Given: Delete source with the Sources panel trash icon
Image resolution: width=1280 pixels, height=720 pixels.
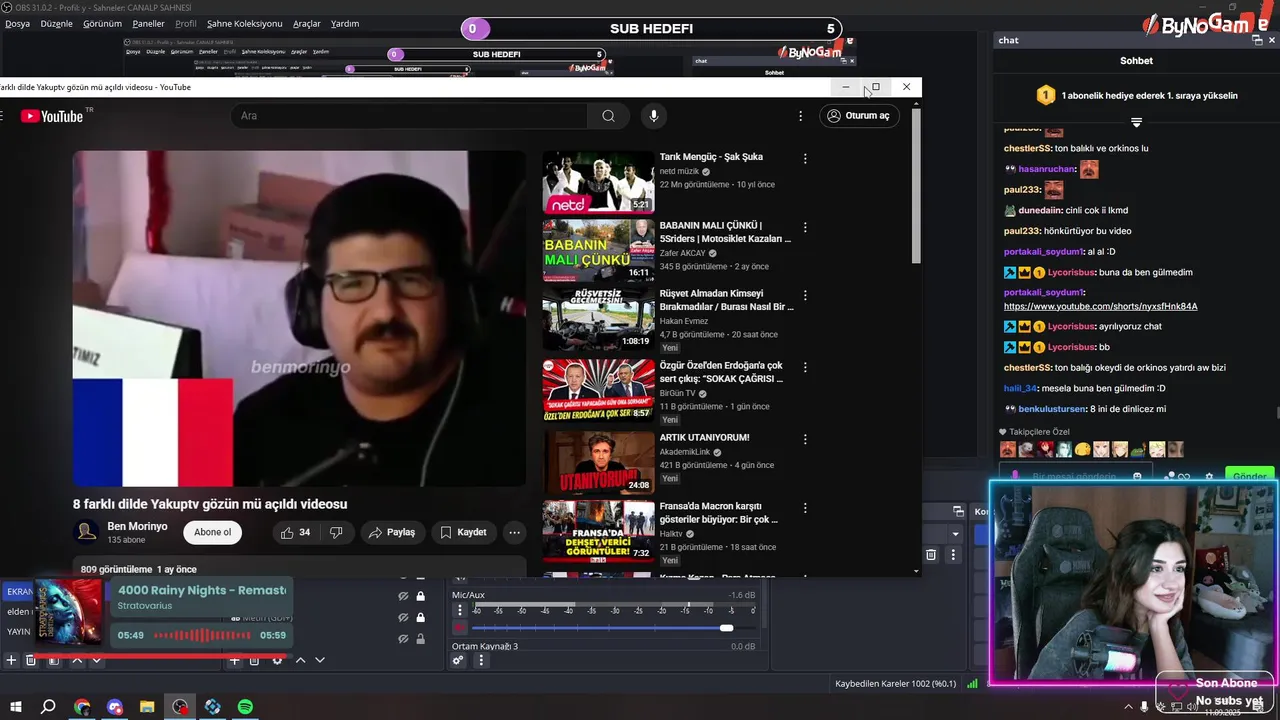Looking at the screenshot, I should pyautogui.click(x=254, y=660).
